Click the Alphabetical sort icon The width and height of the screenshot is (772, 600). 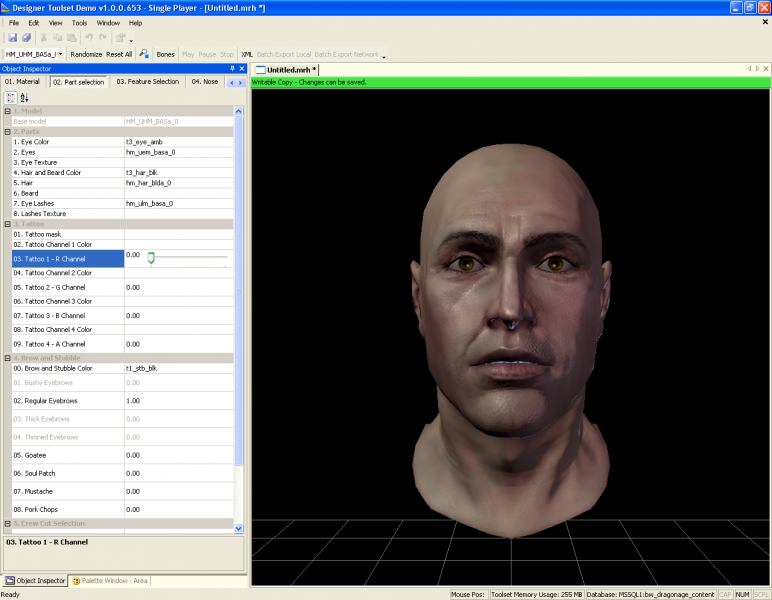click(24, 97)
